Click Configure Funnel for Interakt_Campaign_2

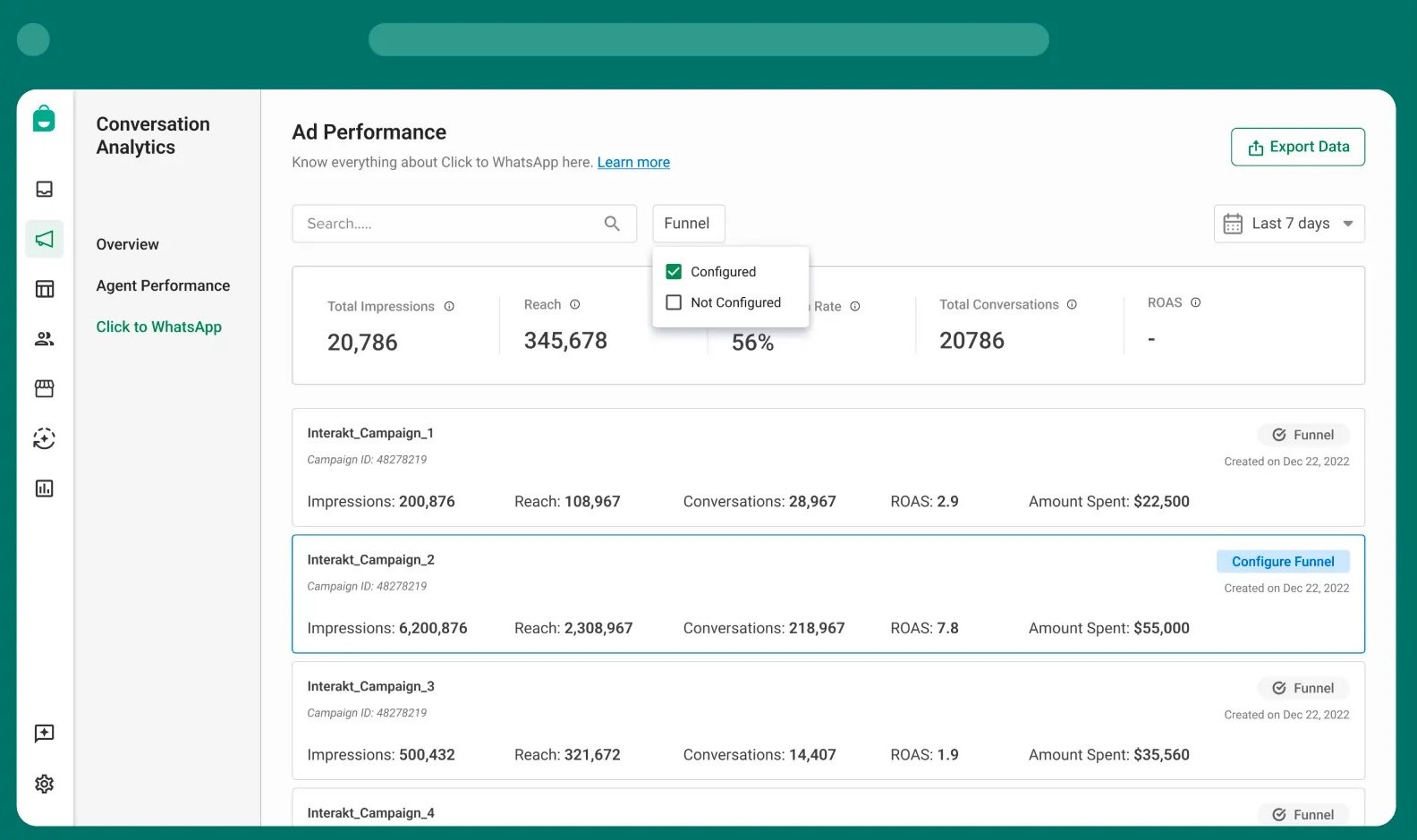1282,562
